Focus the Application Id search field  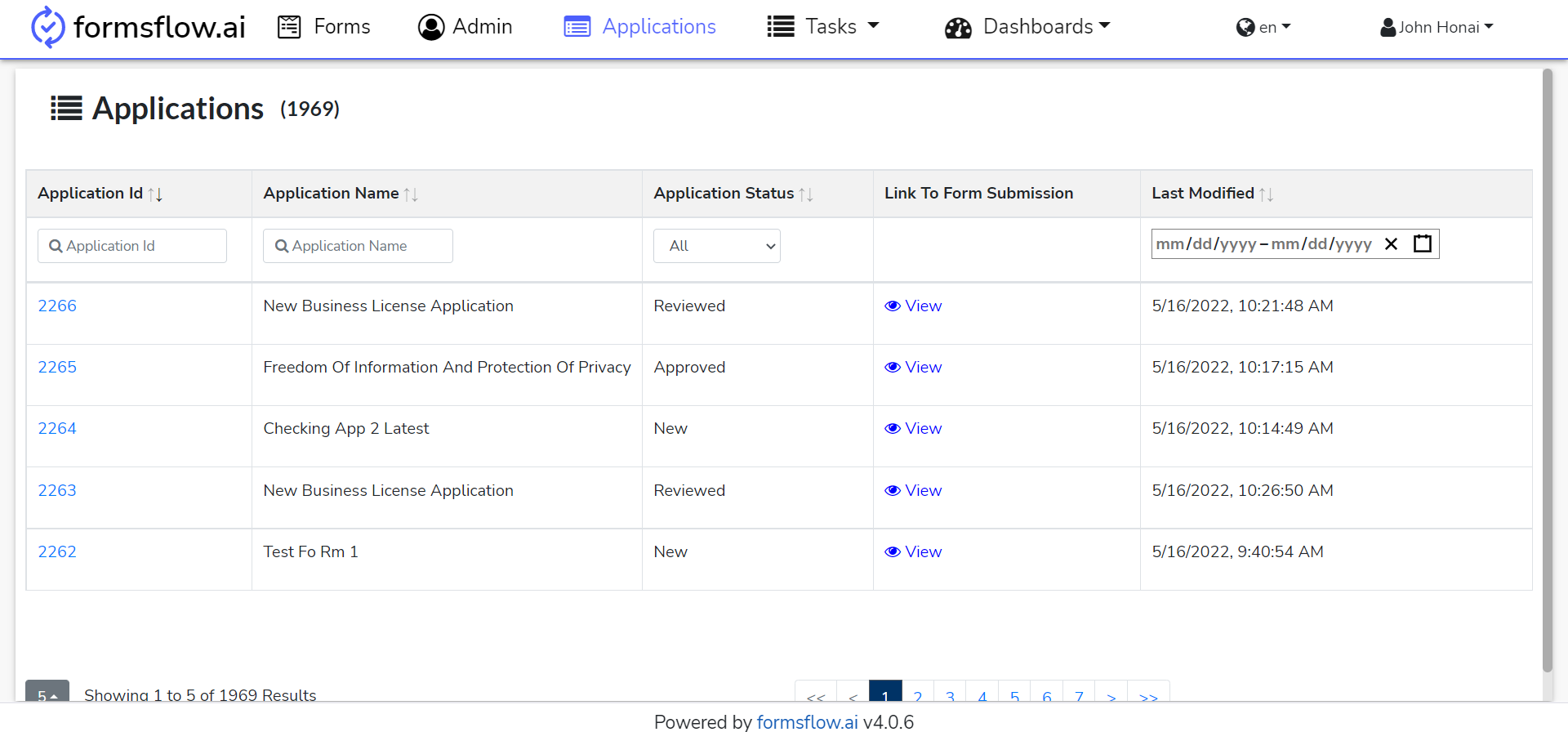132,246
